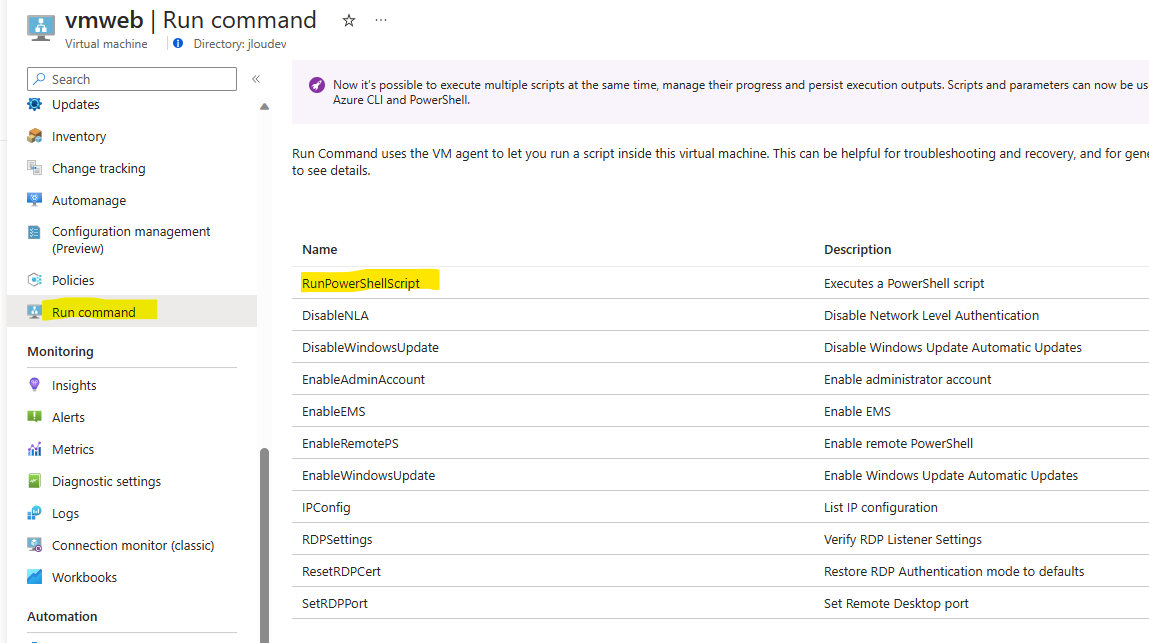The height and width of the screenshot is (643, 1149).
Task: Open Change tracking page
Action: [99, 169]
